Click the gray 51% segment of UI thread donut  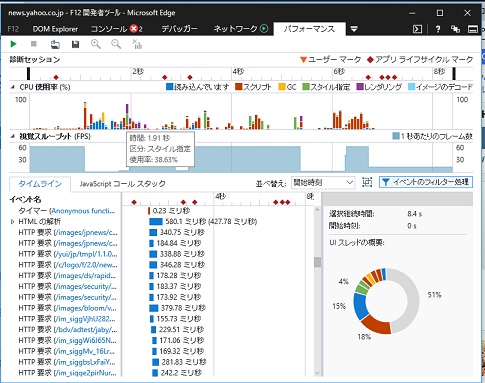[412, 300]
